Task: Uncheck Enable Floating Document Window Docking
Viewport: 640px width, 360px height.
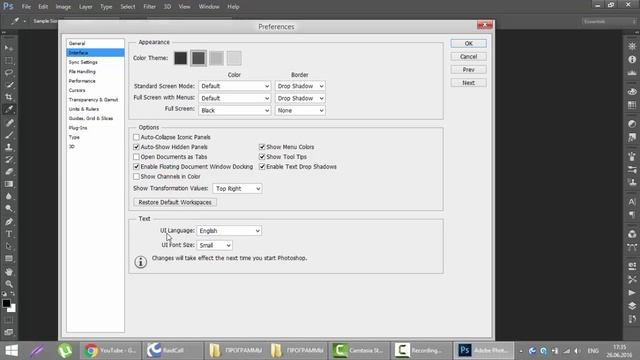Action: (x=136, y=167)
